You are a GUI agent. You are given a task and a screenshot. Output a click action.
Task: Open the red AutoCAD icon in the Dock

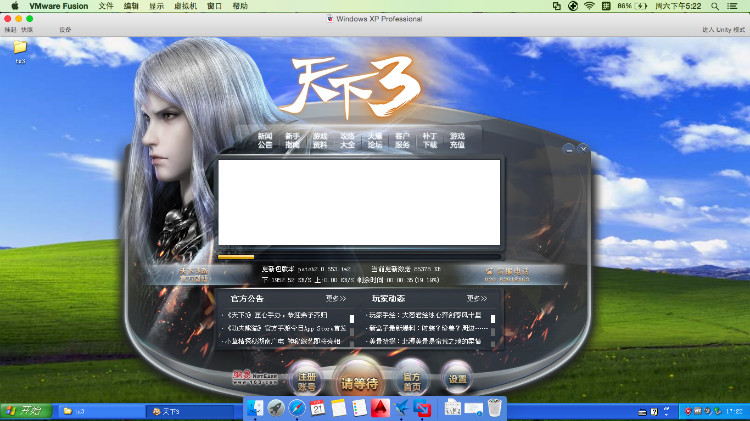pos(380,408)
